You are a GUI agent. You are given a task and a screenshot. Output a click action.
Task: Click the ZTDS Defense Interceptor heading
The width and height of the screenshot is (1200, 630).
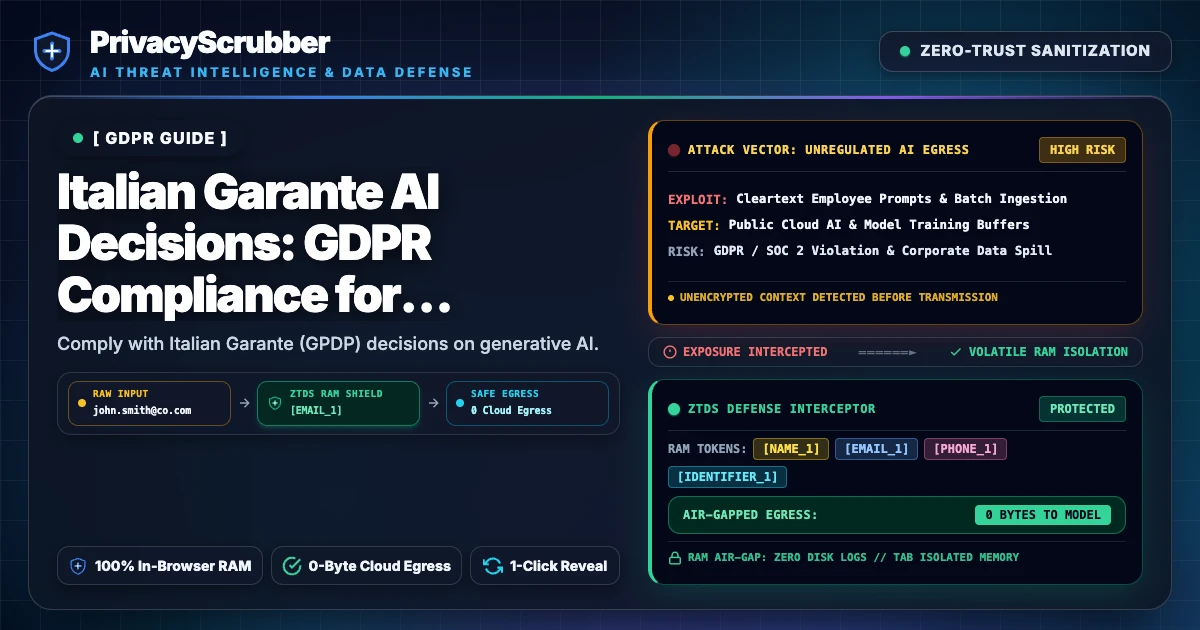(x=781, y=408)
